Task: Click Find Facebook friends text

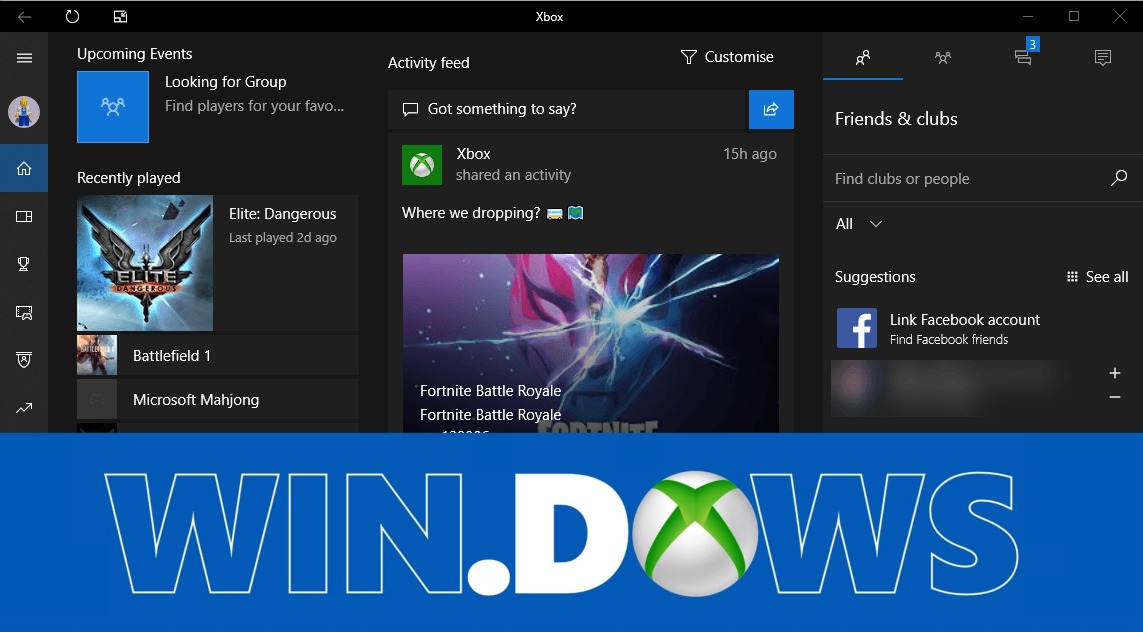Action: coord(948,340)
